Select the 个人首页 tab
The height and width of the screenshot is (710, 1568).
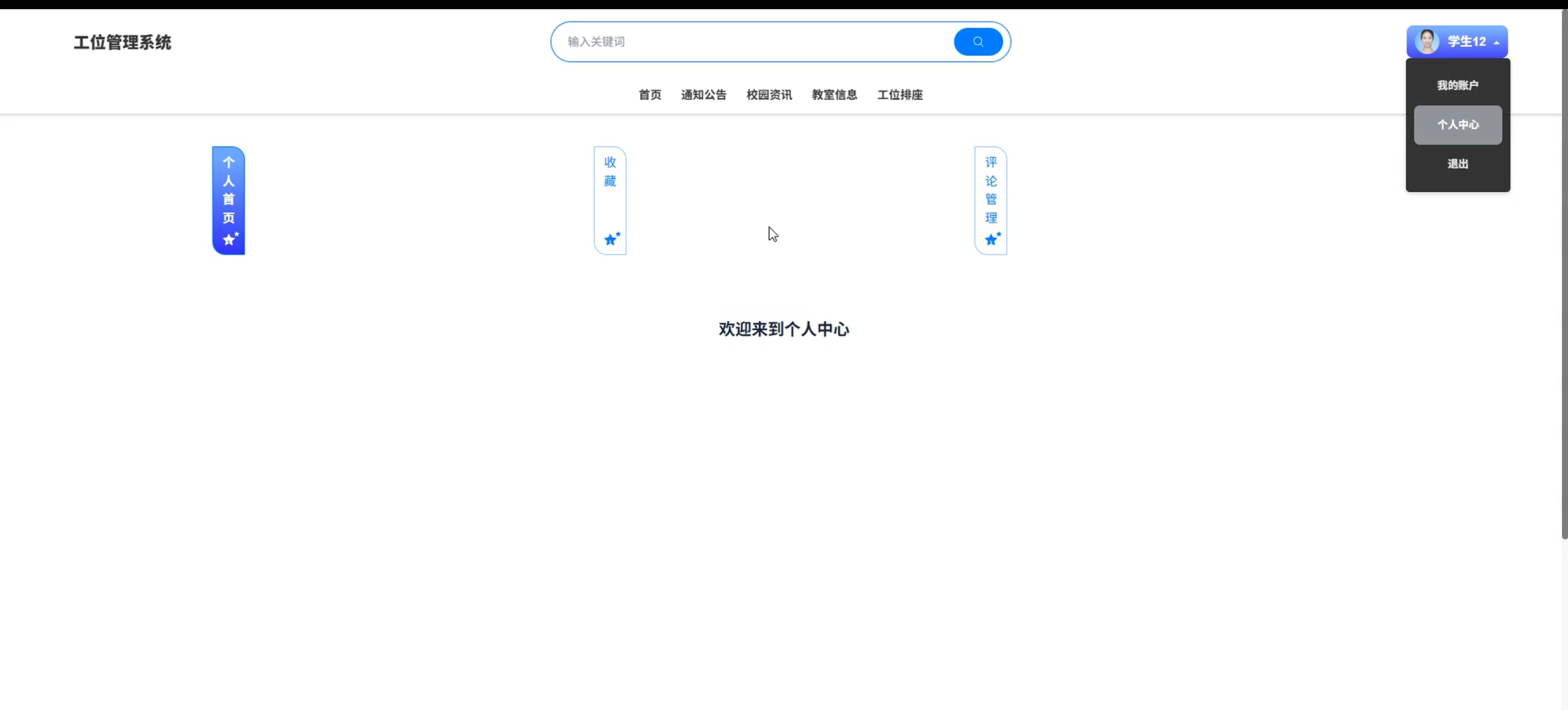[229, 190]
